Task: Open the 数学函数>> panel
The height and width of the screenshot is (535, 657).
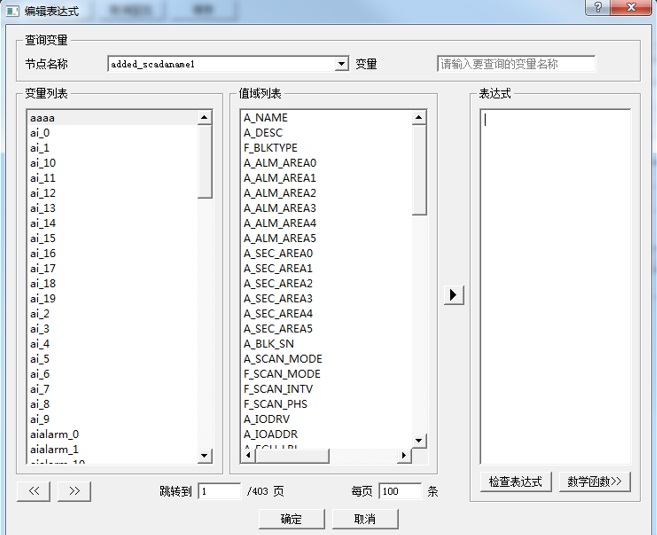Action: point(594,482)
